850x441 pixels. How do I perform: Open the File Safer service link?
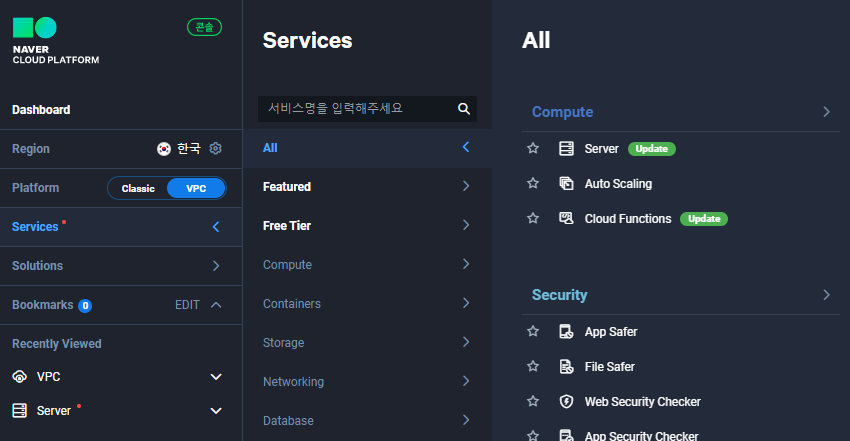coord(609,367)
